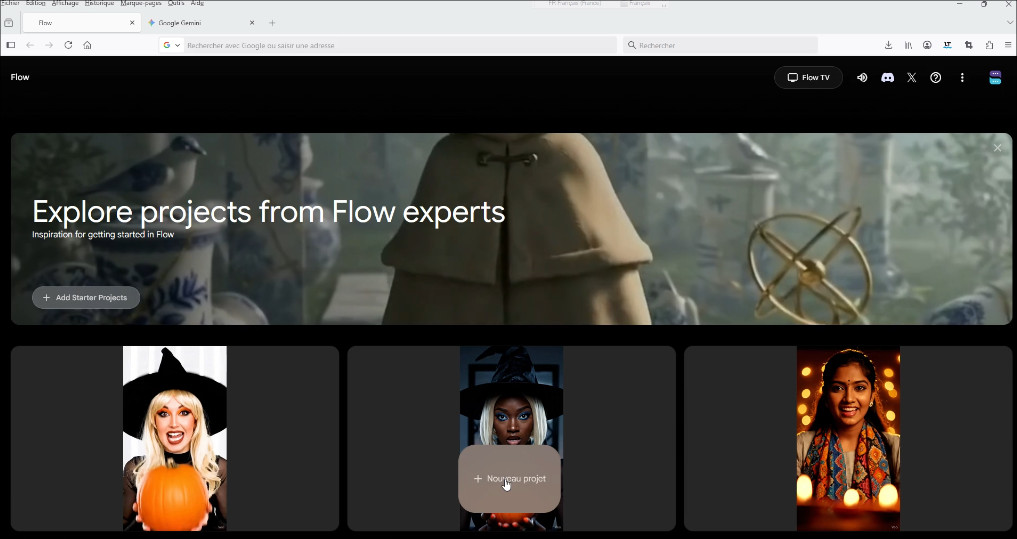
Task: Open the three-dot more options menu
Action: [962, 78]
